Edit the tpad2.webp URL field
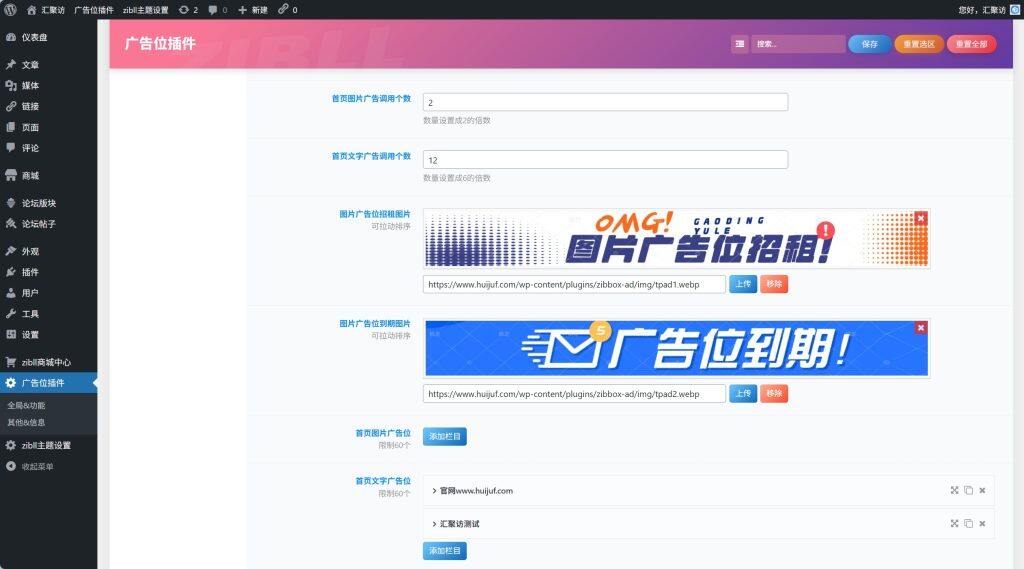Screen dimensions: 1024x569 click(574, 394)
